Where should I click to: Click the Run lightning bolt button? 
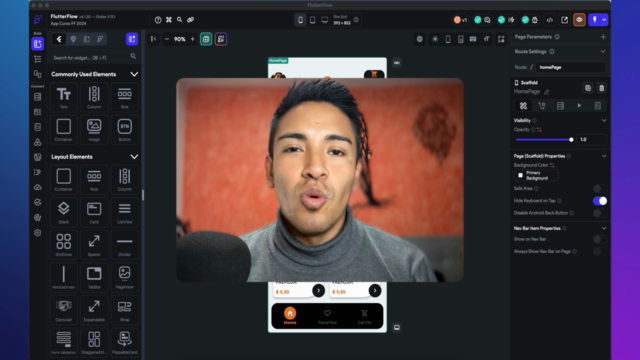[594, 20]
